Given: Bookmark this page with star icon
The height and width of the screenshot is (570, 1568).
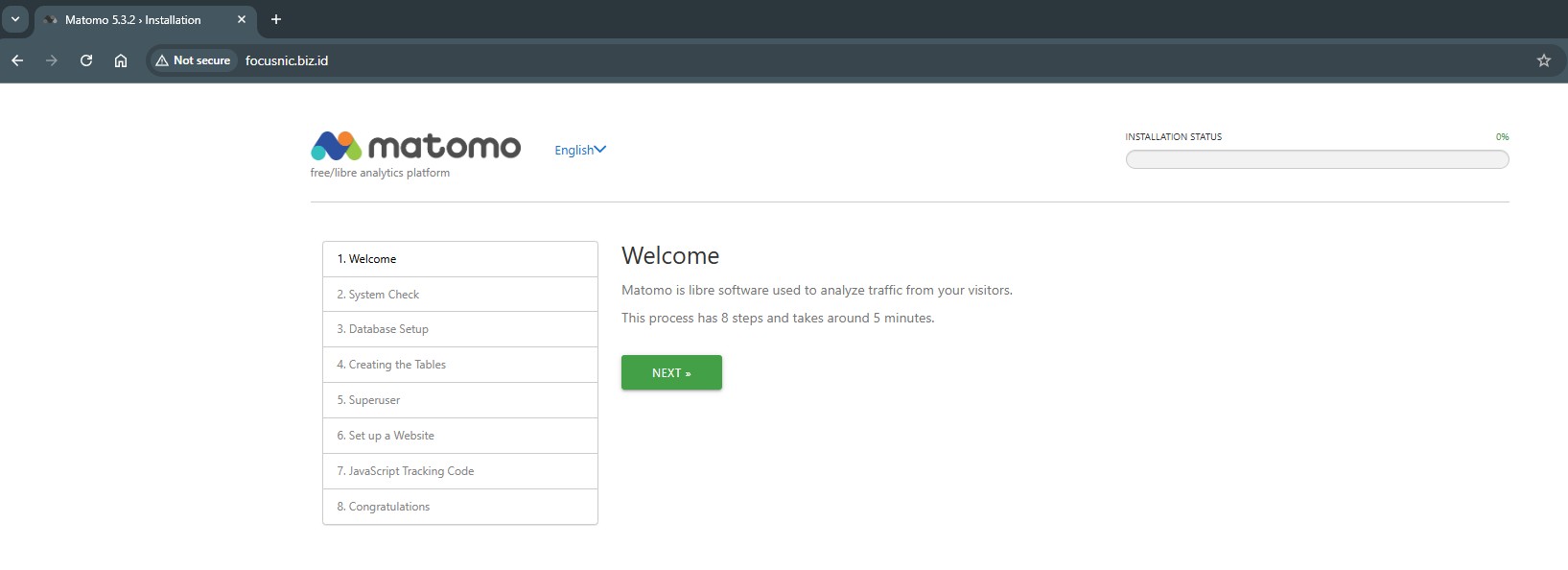Looking at the screenshot, I should [1543, 60].
